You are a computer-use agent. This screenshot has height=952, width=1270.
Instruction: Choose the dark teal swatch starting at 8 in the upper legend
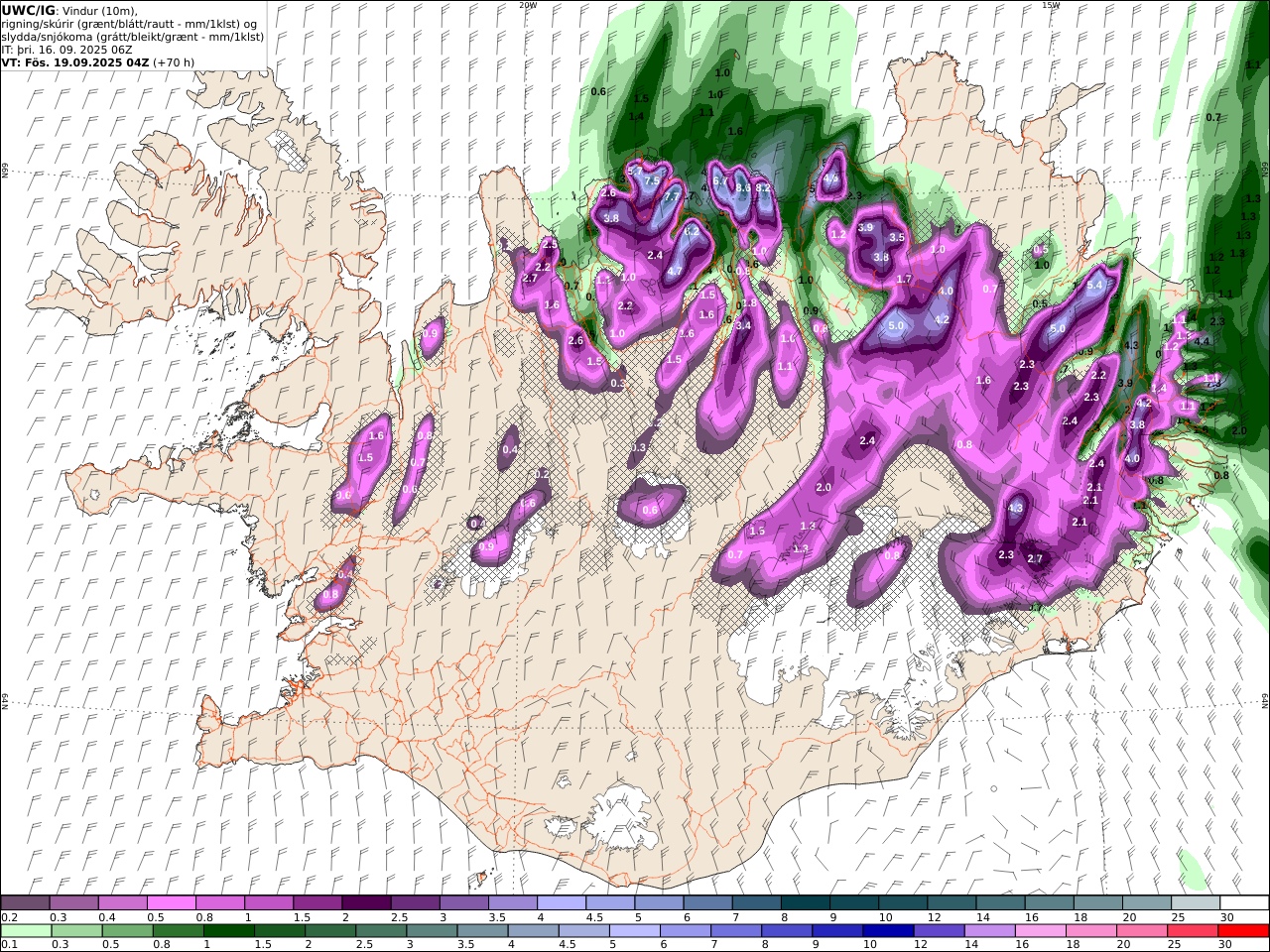[x=805, y=902]
